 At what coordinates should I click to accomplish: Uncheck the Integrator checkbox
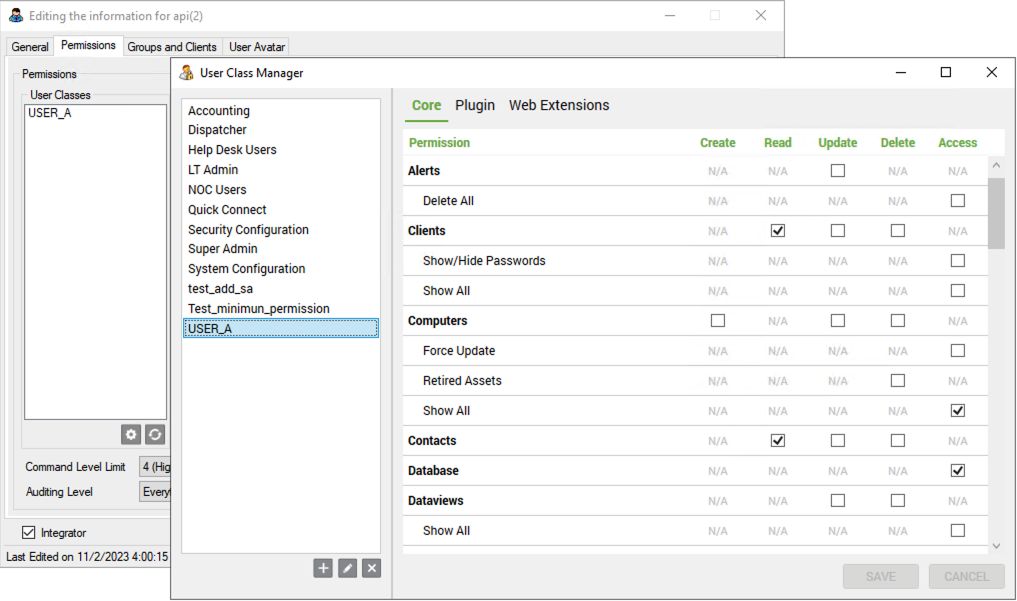coord(29,533)
